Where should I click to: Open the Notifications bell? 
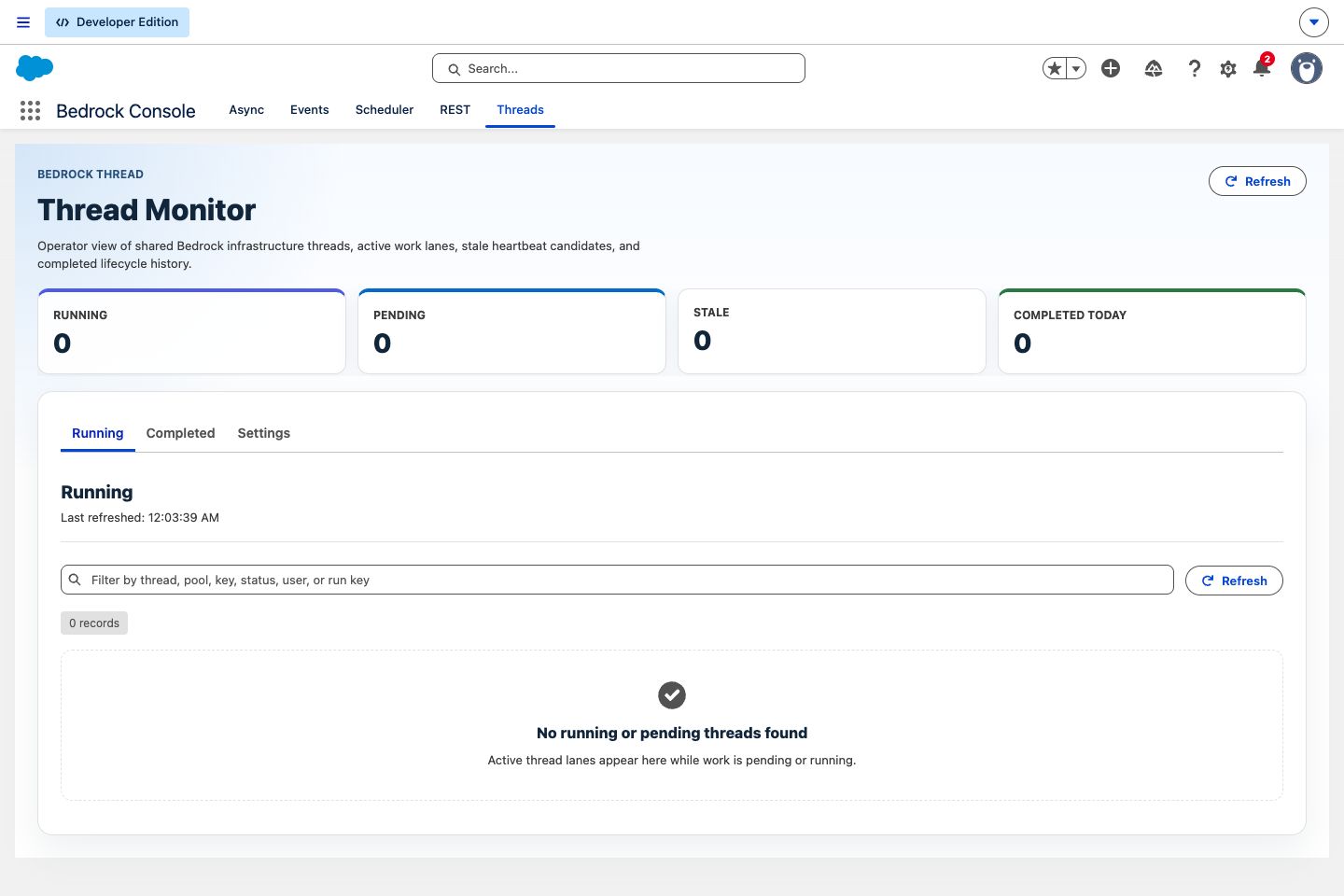click(x=1262, y=67)
